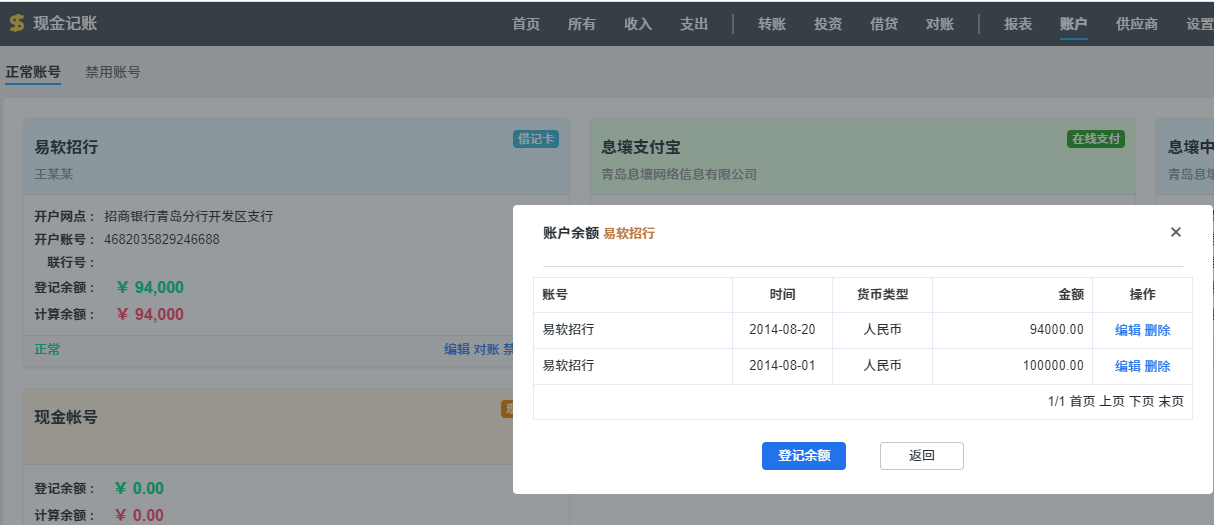Image resolution: width=1214 pixels, height=525 pixels.
Task: Open the 报表 menu item
Action: tap(1018, 24)
